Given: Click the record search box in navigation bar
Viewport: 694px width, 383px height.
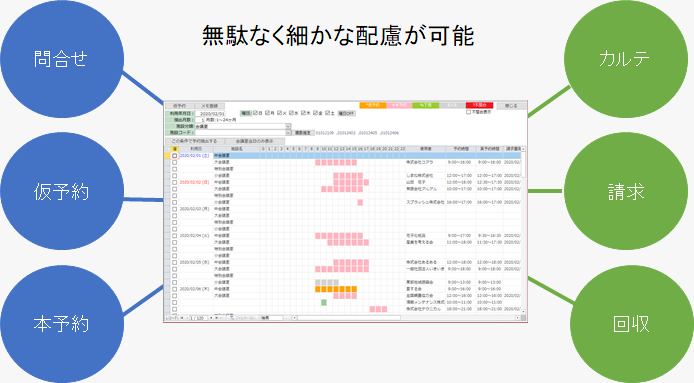Looking at the screenshot, I should click(x=271, y=318).
